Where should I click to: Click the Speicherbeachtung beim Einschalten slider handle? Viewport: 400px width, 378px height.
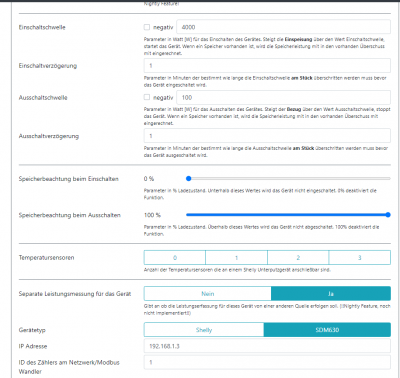point(189,179)
